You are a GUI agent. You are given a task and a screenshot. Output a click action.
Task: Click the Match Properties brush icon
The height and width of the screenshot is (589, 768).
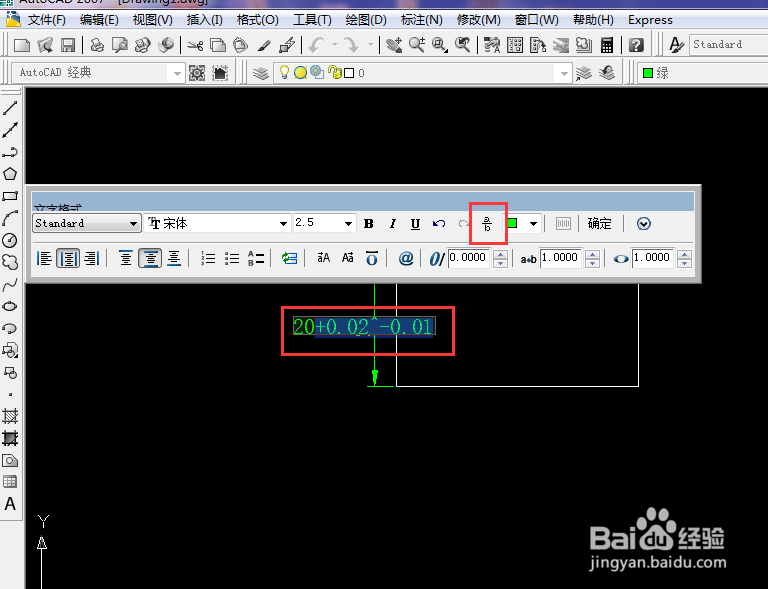pos(264,46)
